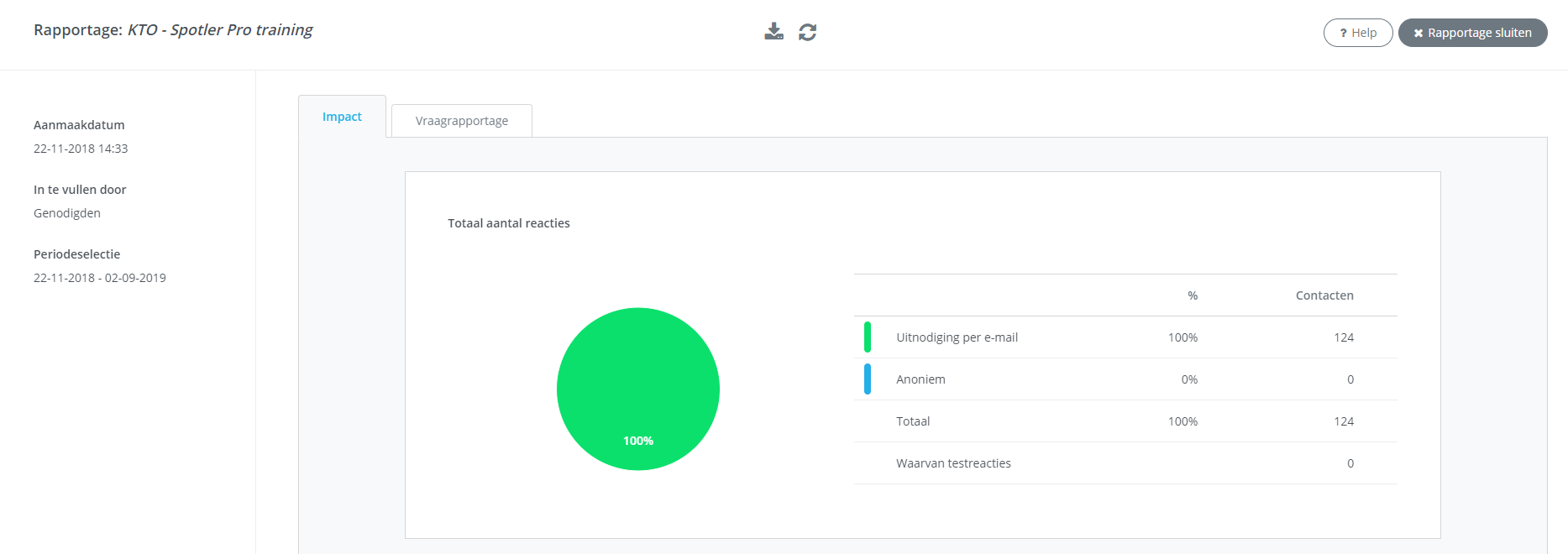Refresh the report with the reload icon
Viewport: 1568px width, 554px height.
pyautogui.click(x=808, y=32)
